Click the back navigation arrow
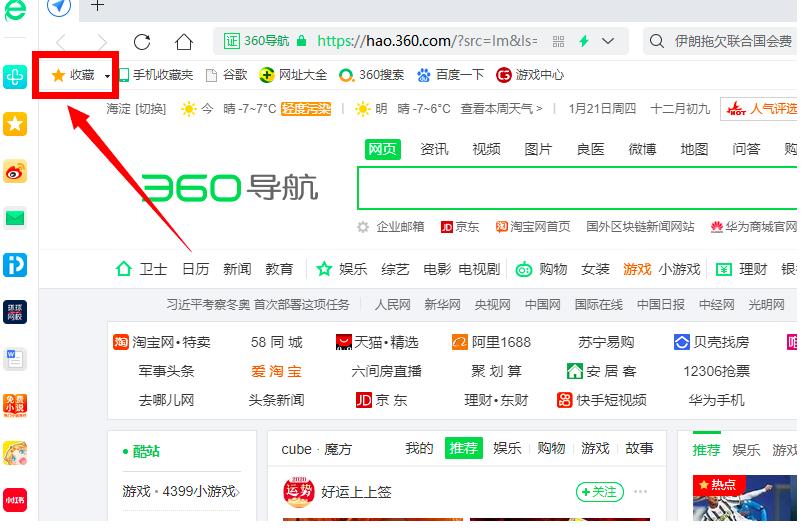Image resolution: width=806 pixels, height=529 pixels. (61, 42)
